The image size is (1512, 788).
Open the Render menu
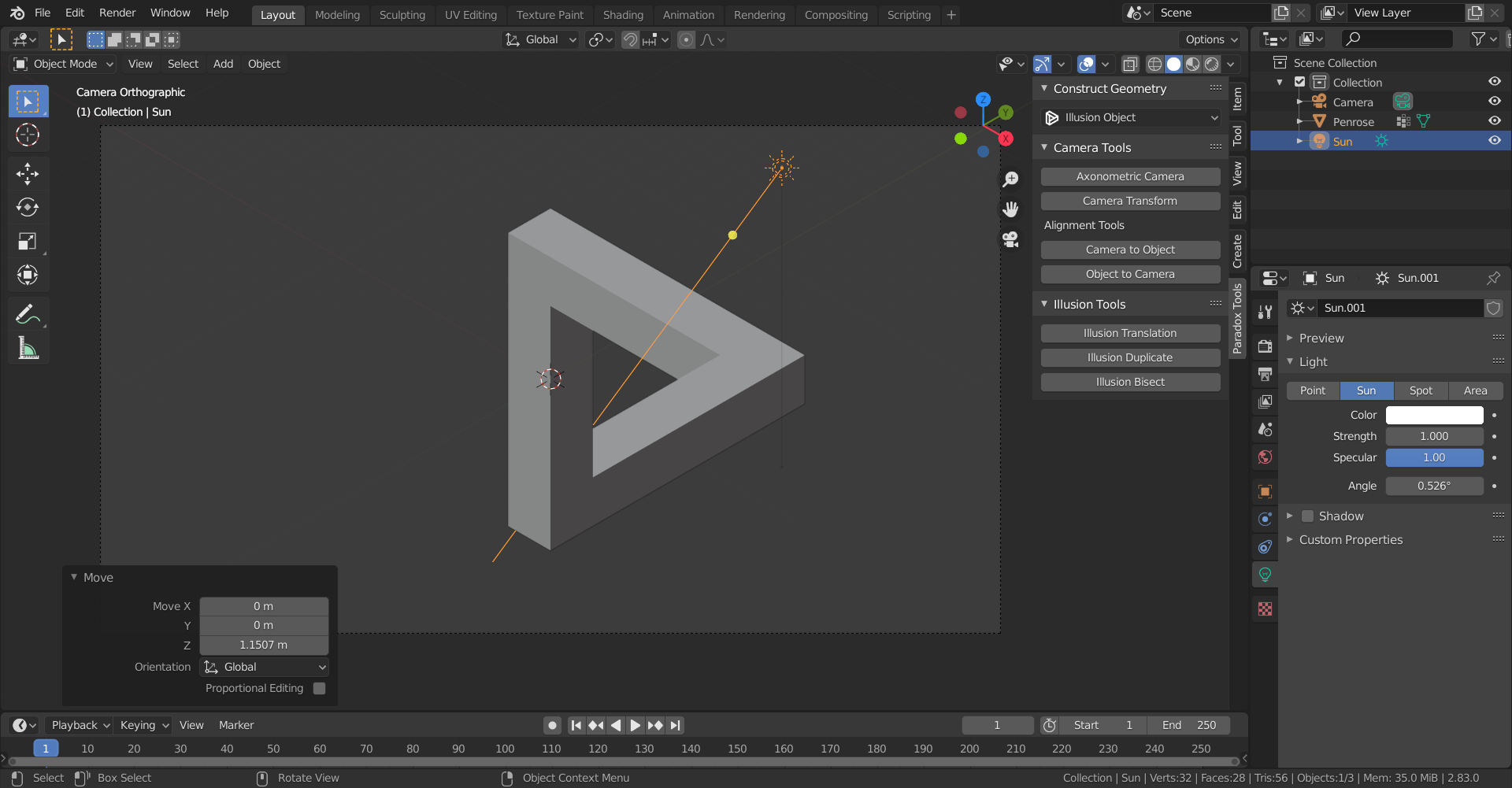(x=117, y=13)
